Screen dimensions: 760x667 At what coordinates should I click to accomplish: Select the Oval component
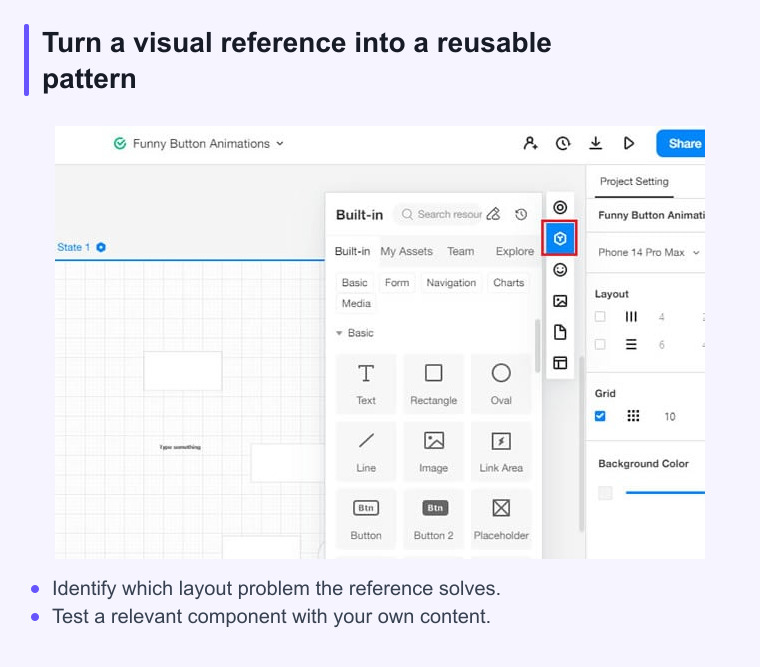click(501, 384)
